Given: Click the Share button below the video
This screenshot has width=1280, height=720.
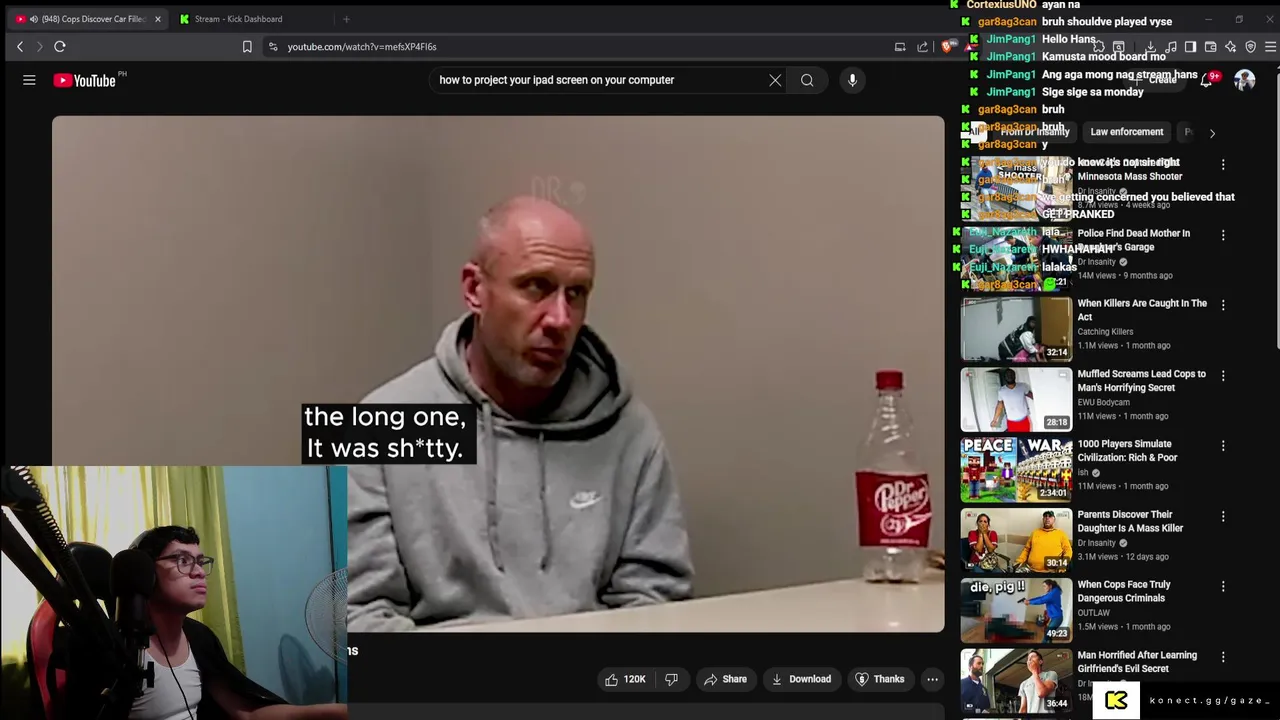Looking at the screenshot, I should (x=726, y=679).
